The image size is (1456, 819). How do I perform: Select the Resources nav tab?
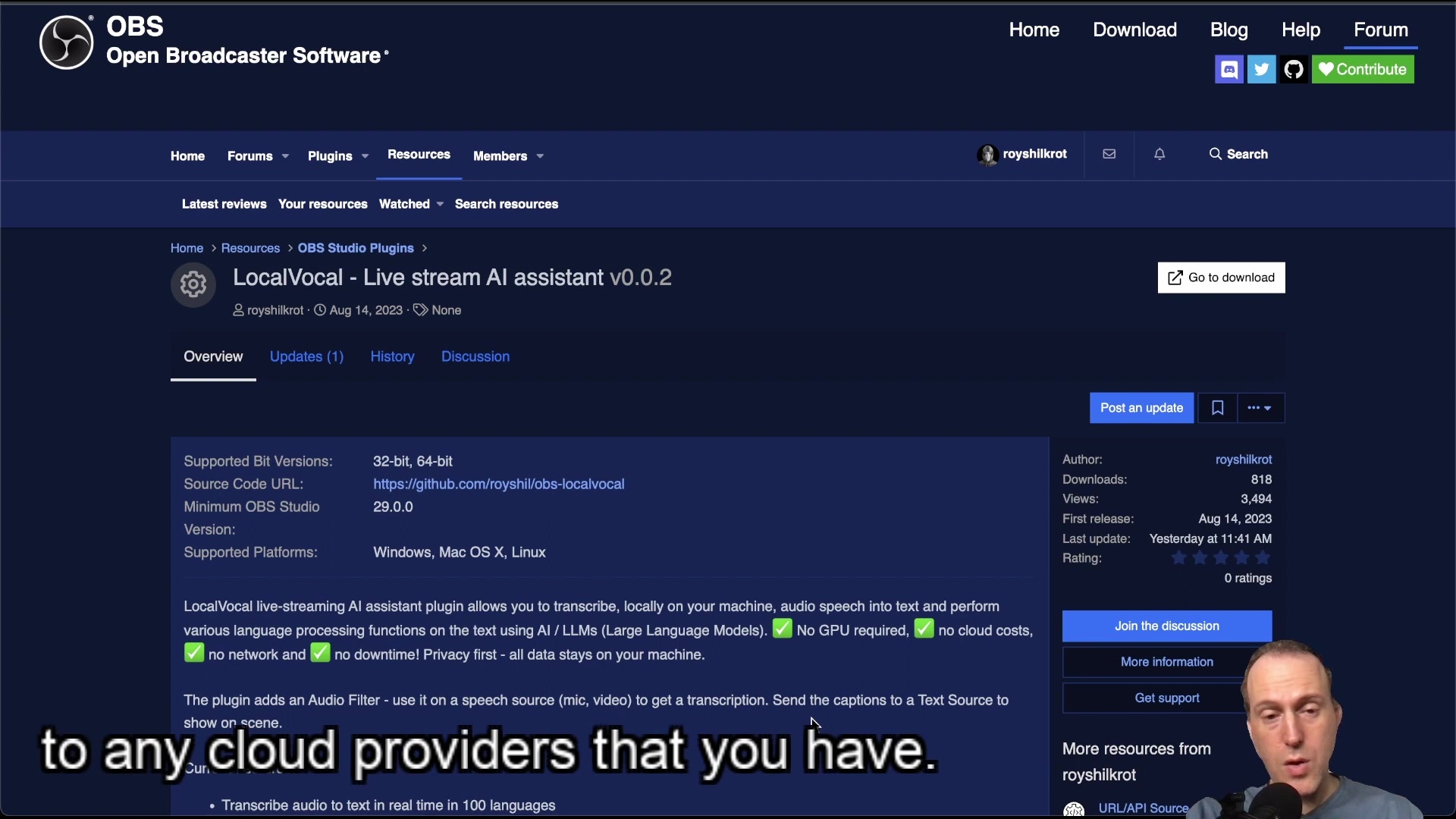point(419,155)
